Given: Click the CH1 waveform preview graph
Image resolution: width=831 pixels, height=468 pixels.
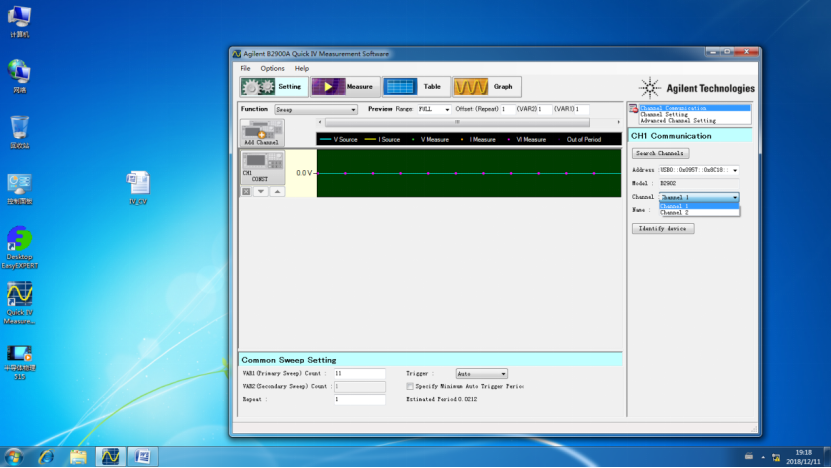Looking at the screenshot, I should (469, 173).
